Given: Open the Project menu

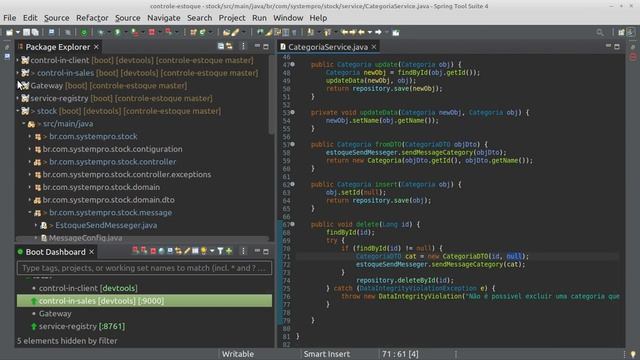Looking at the screenshot, I should pyautogui.click(x=232, y=18).
